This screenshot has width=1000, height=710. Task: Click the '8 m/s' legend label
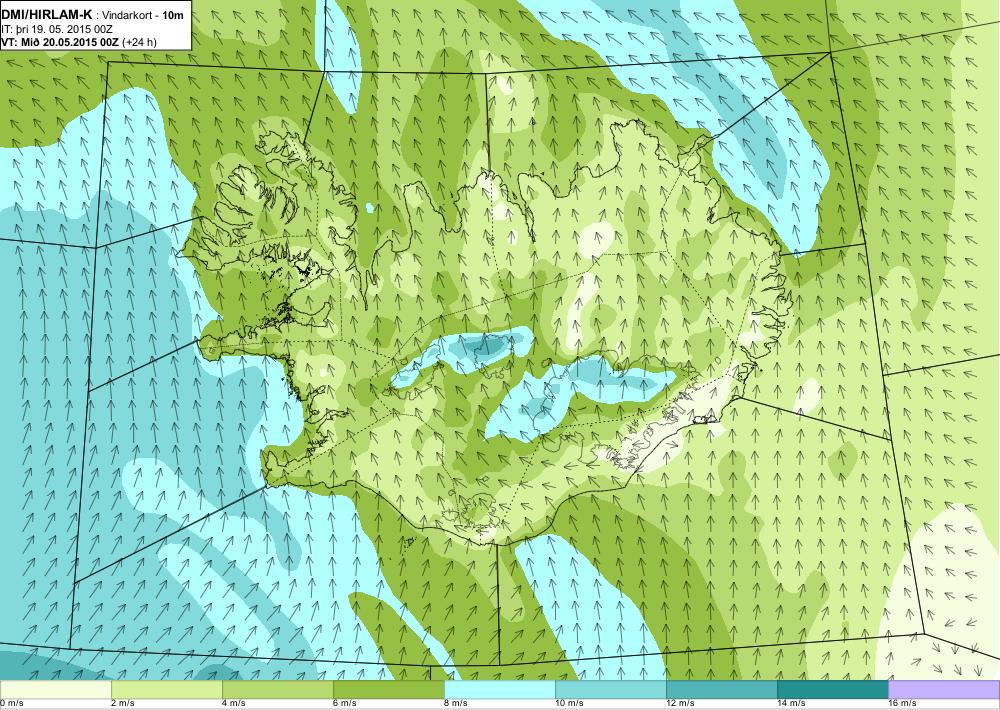click(456, 704)
